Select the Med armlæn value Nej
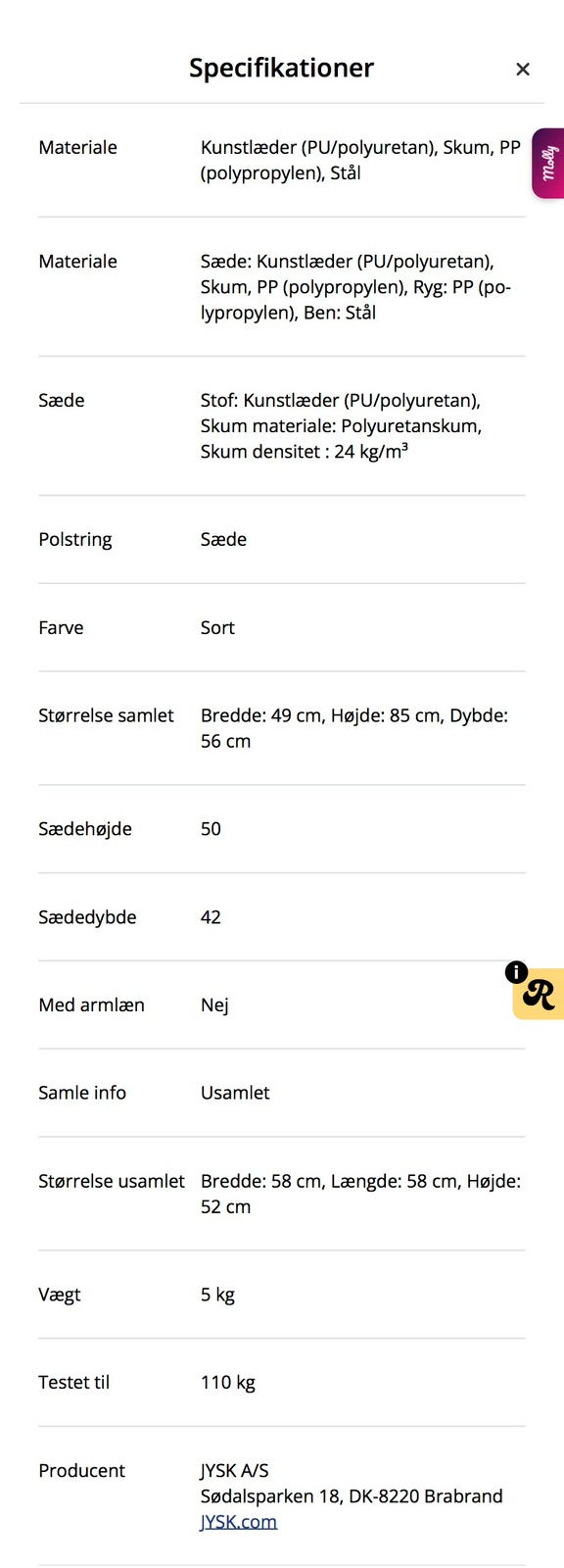564x1568 pixels. (x=213, y=1004)
